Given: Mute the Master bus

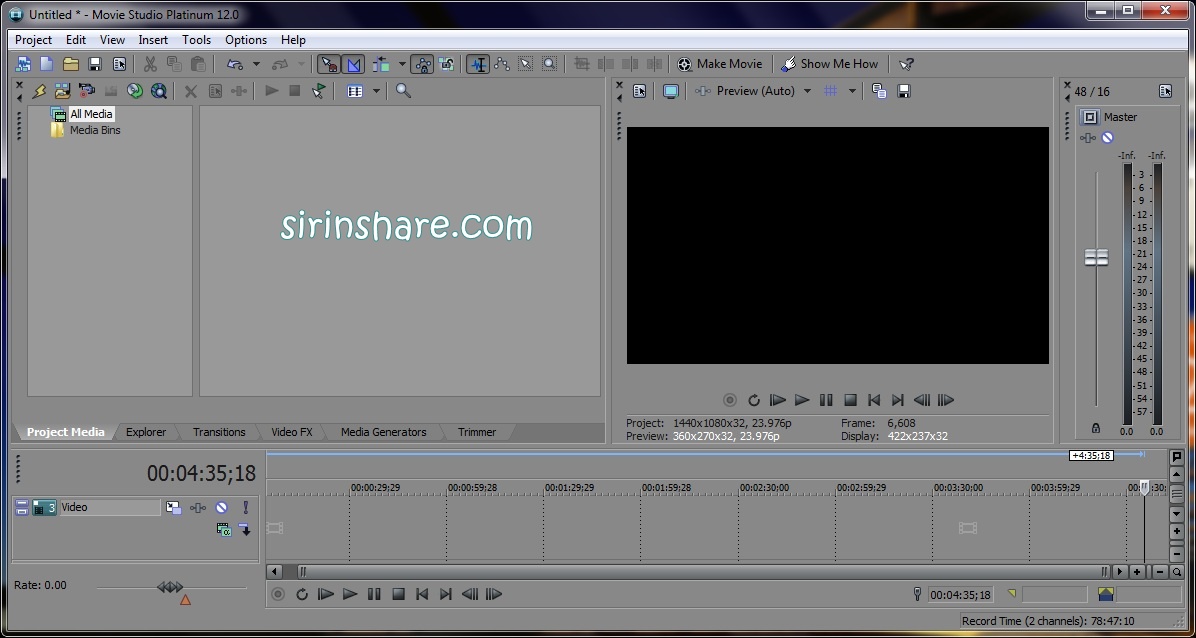Looking at the screenshot, I should tap(1108, 137).
